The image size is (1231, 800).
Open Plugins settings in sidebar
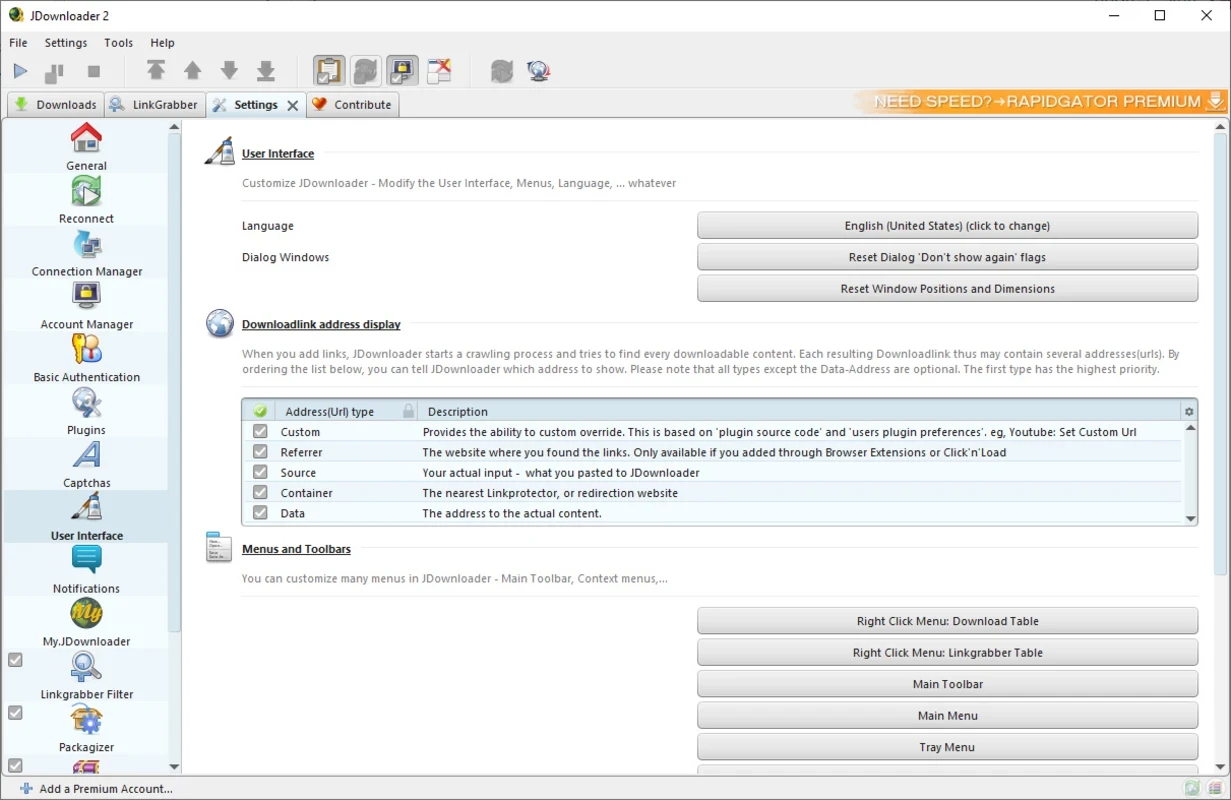click(86, 412)
